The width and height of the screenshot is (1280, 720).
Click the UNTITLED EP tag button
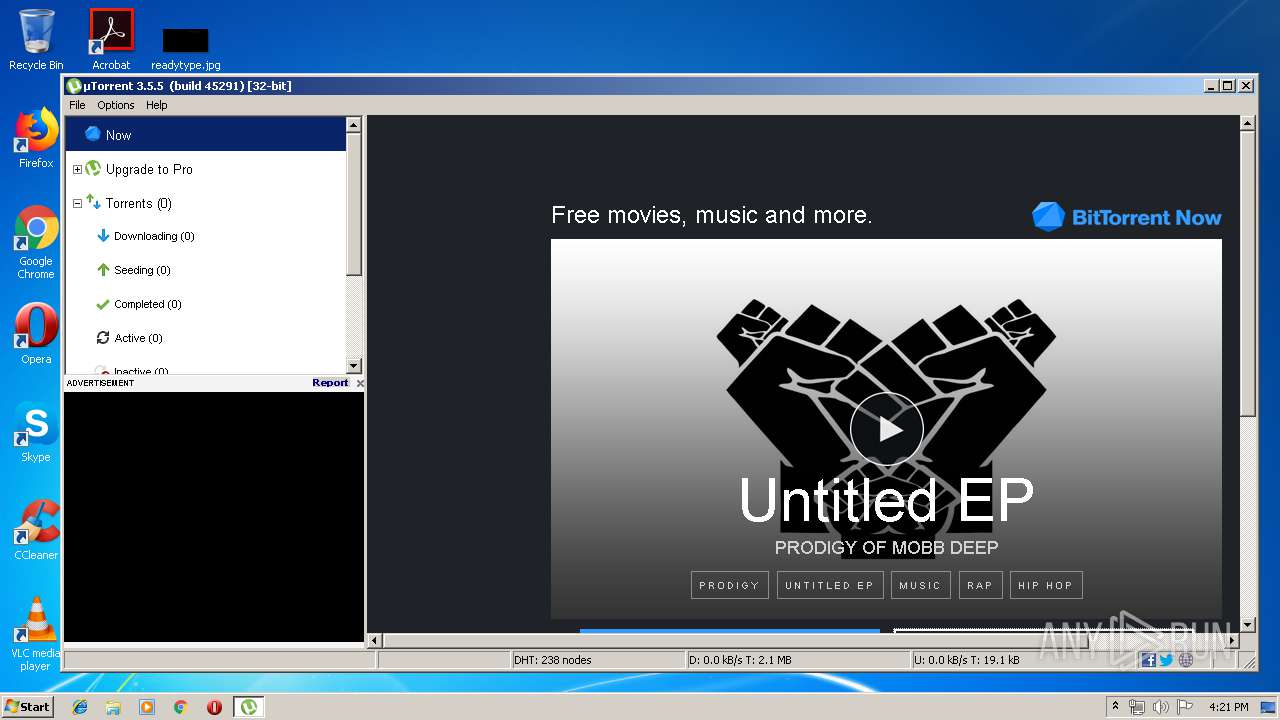coord(830,585)
